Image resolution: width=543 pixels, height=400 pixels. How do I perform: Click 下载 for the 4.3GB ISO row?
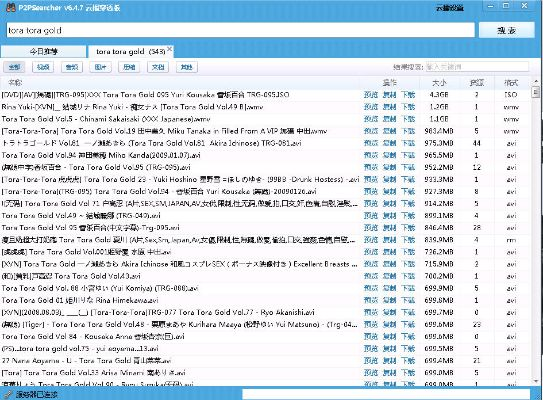point(408,95)
